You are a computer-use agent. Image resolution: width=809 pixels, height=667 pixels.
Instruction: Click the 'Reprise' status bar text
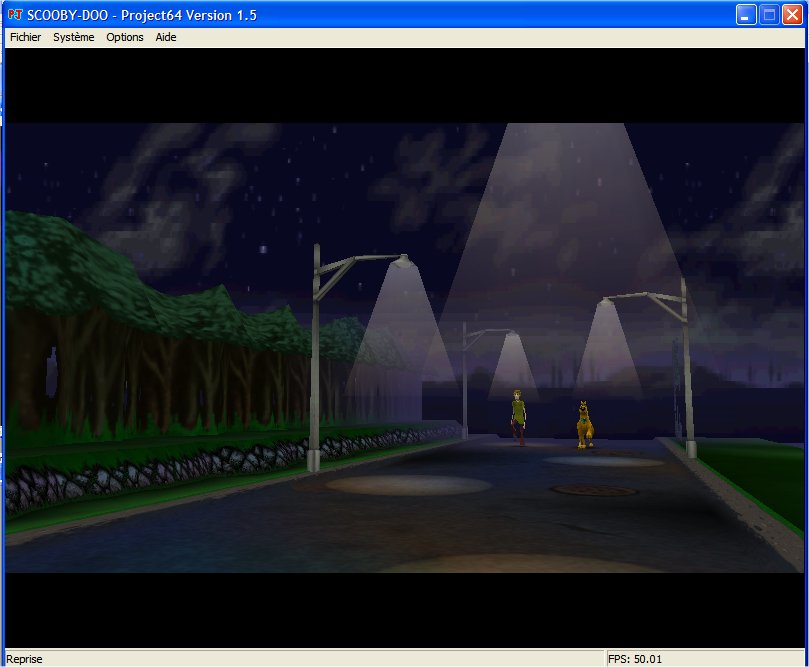point(24,659)
